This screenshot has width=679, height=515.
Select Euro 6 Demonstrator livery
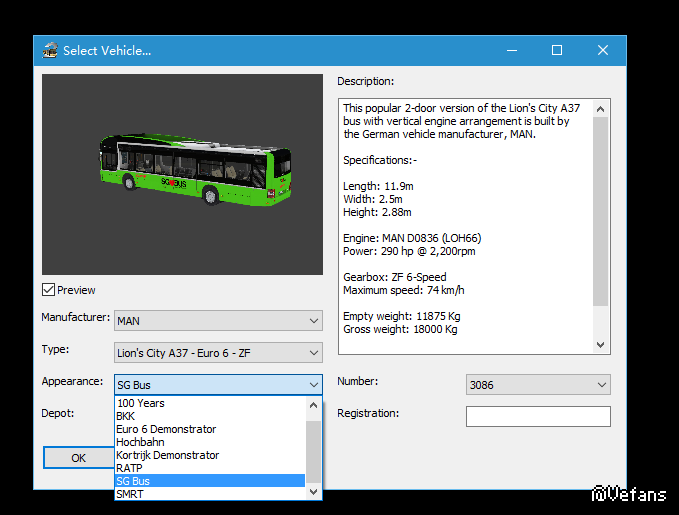(166, 429)
